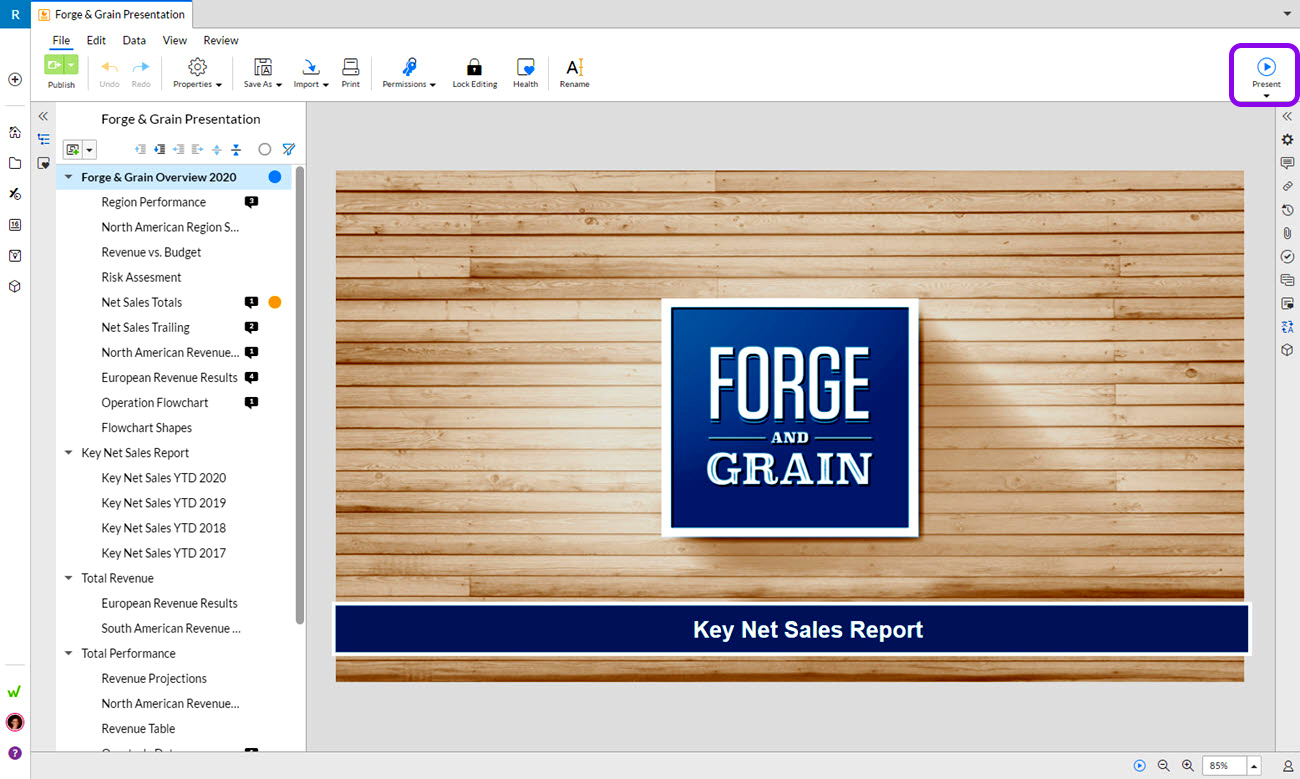The image size is (1300, 779).
Task: Click the filter icon in the outline panel
Action: (288, 149)
